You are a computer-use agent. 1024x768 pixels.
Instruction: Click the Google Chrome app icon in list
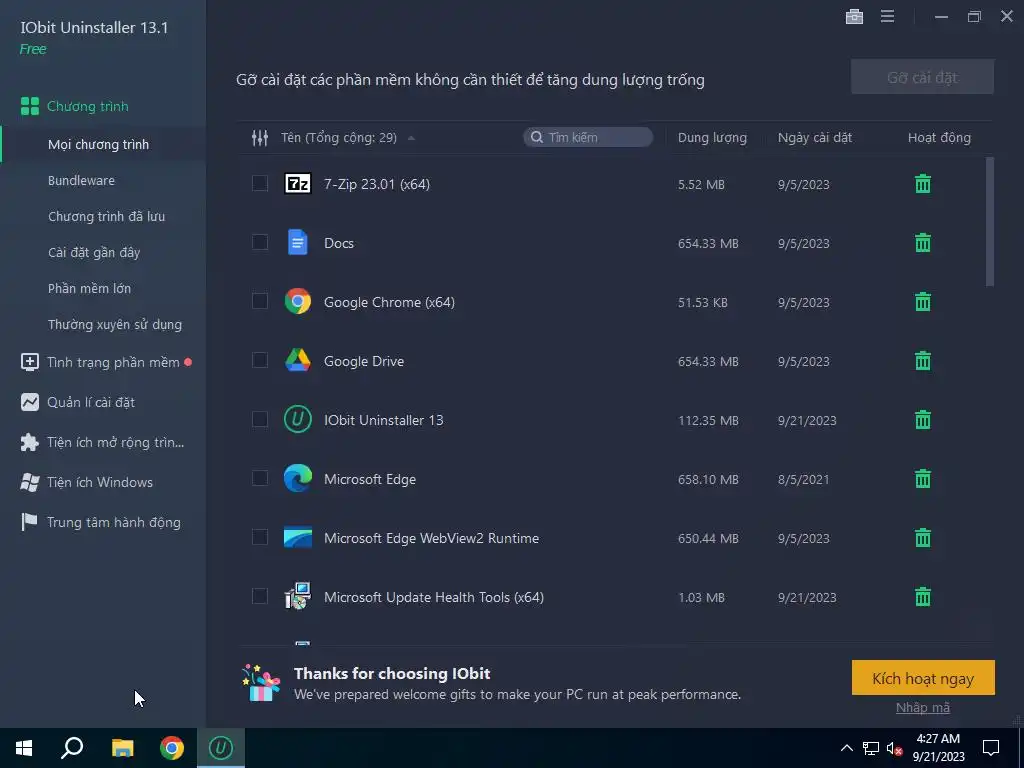298,302
